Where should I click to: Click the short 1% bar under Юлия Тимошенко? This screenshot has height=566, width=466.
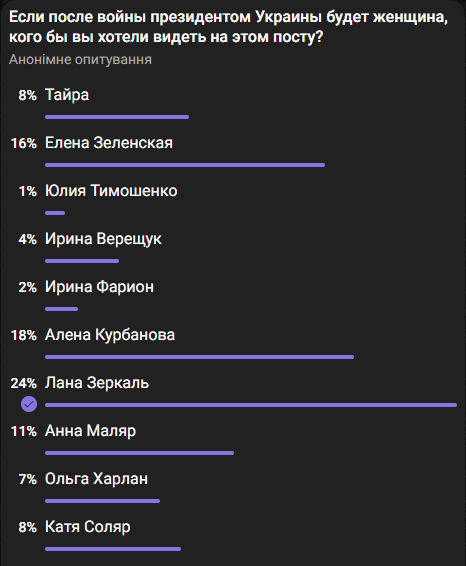click(55, 213)
